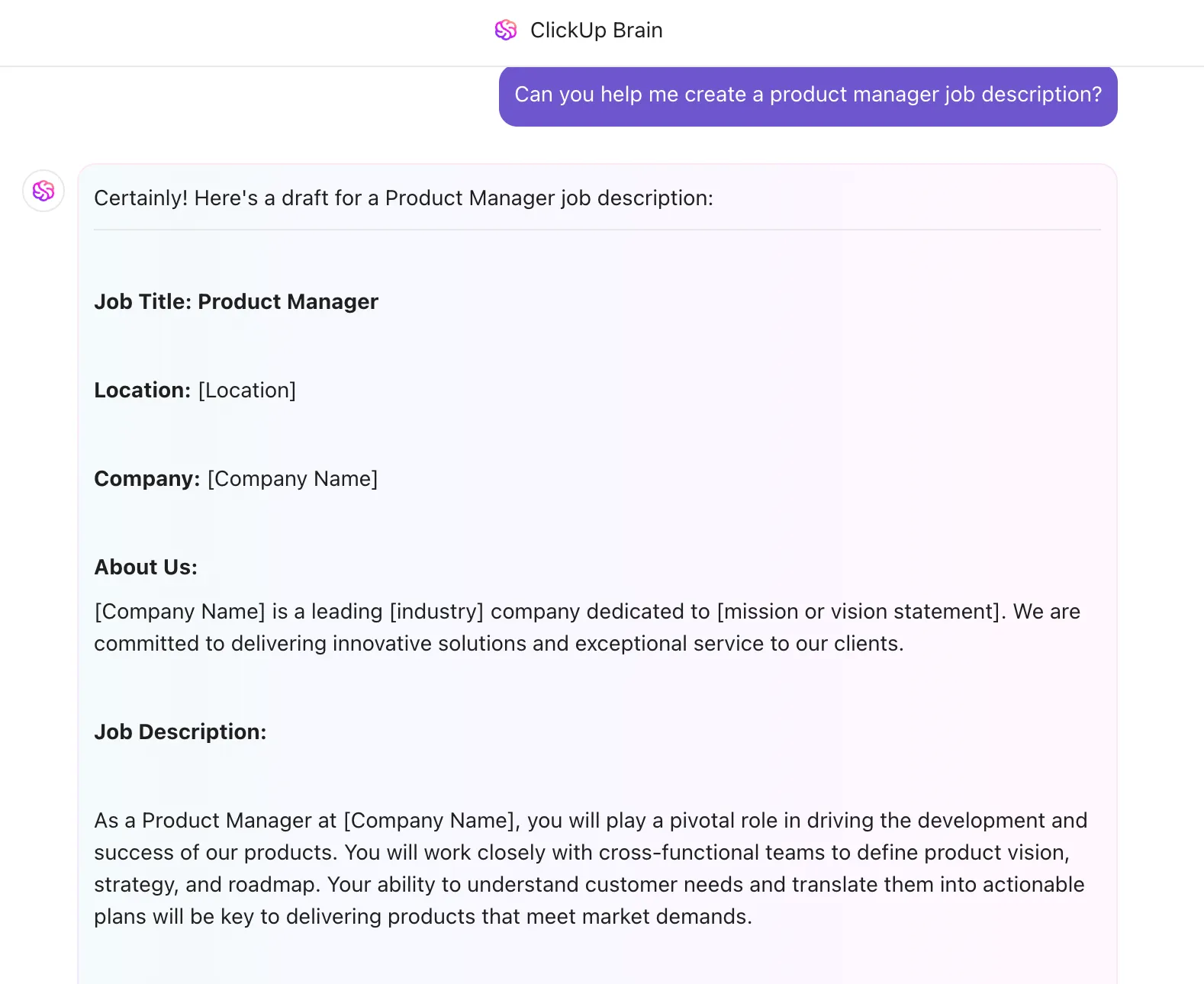Click the 'Location:' bold label
This screenshot has height=984, width=1204.
[x=142, y=391]
